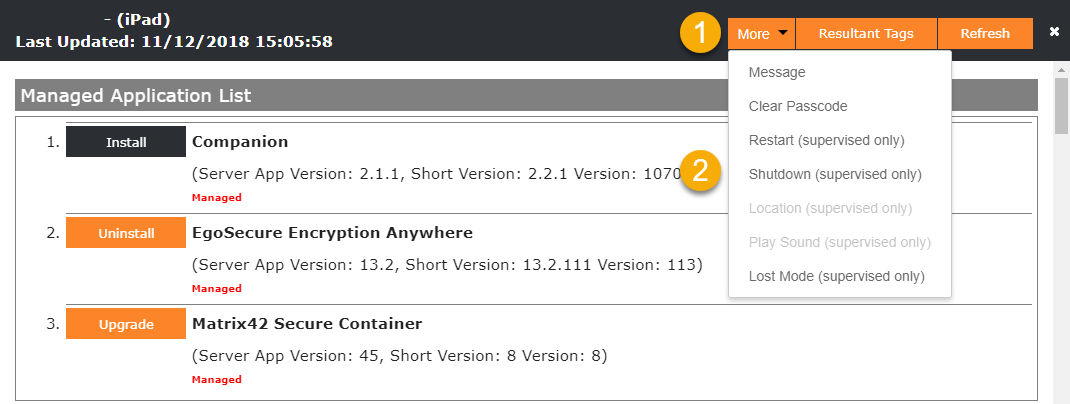
Task: Click the Companion app name
Action: pyautogui.click(x=240, y=142)
